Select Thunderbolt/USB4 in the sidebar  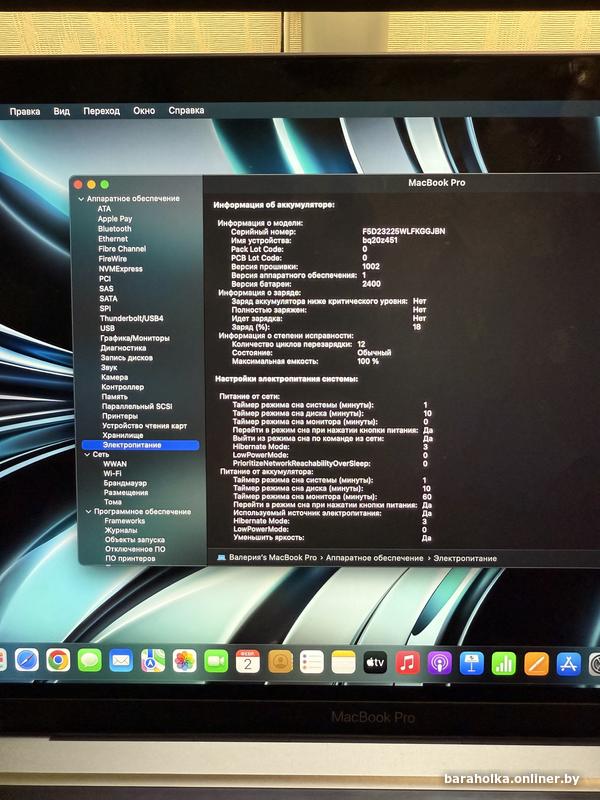[132, 318]
